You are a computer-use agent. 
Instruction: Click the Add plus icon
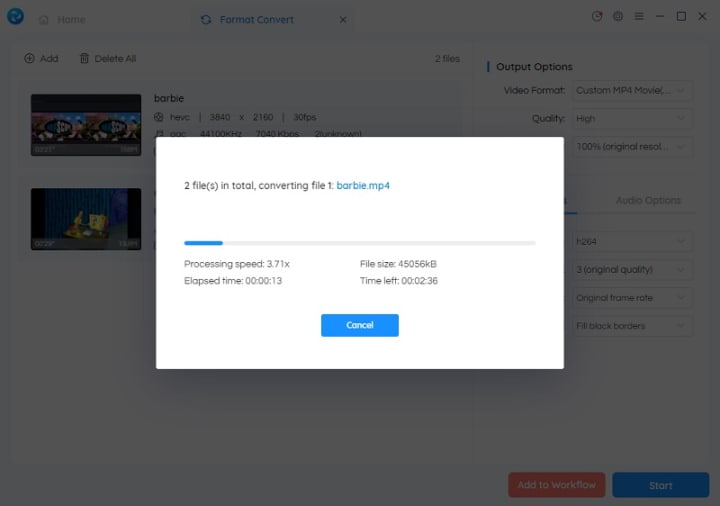[x=29, y=58]
